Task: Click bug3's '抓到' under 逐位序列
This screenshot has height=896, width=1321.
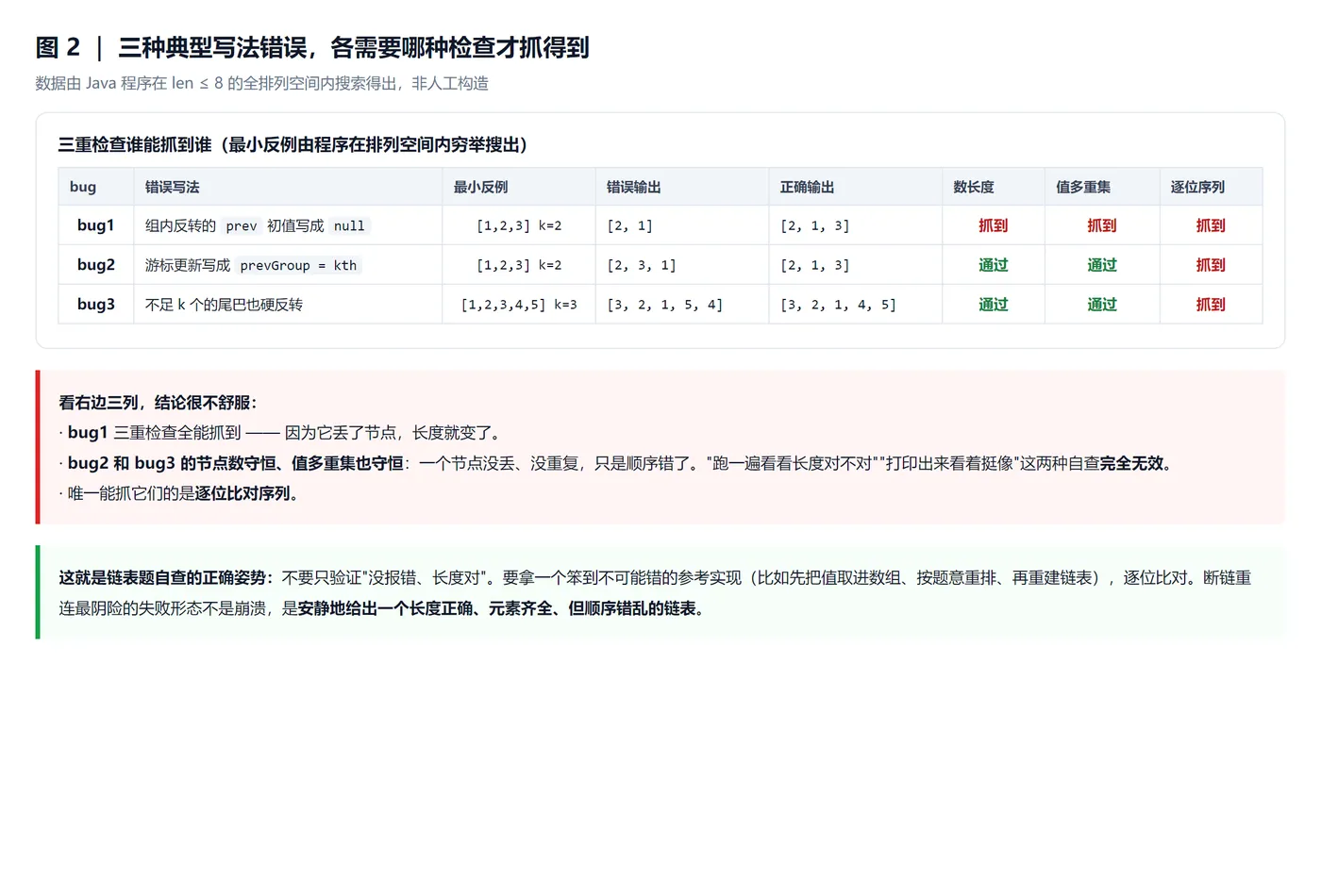Action: [1211, 305]
